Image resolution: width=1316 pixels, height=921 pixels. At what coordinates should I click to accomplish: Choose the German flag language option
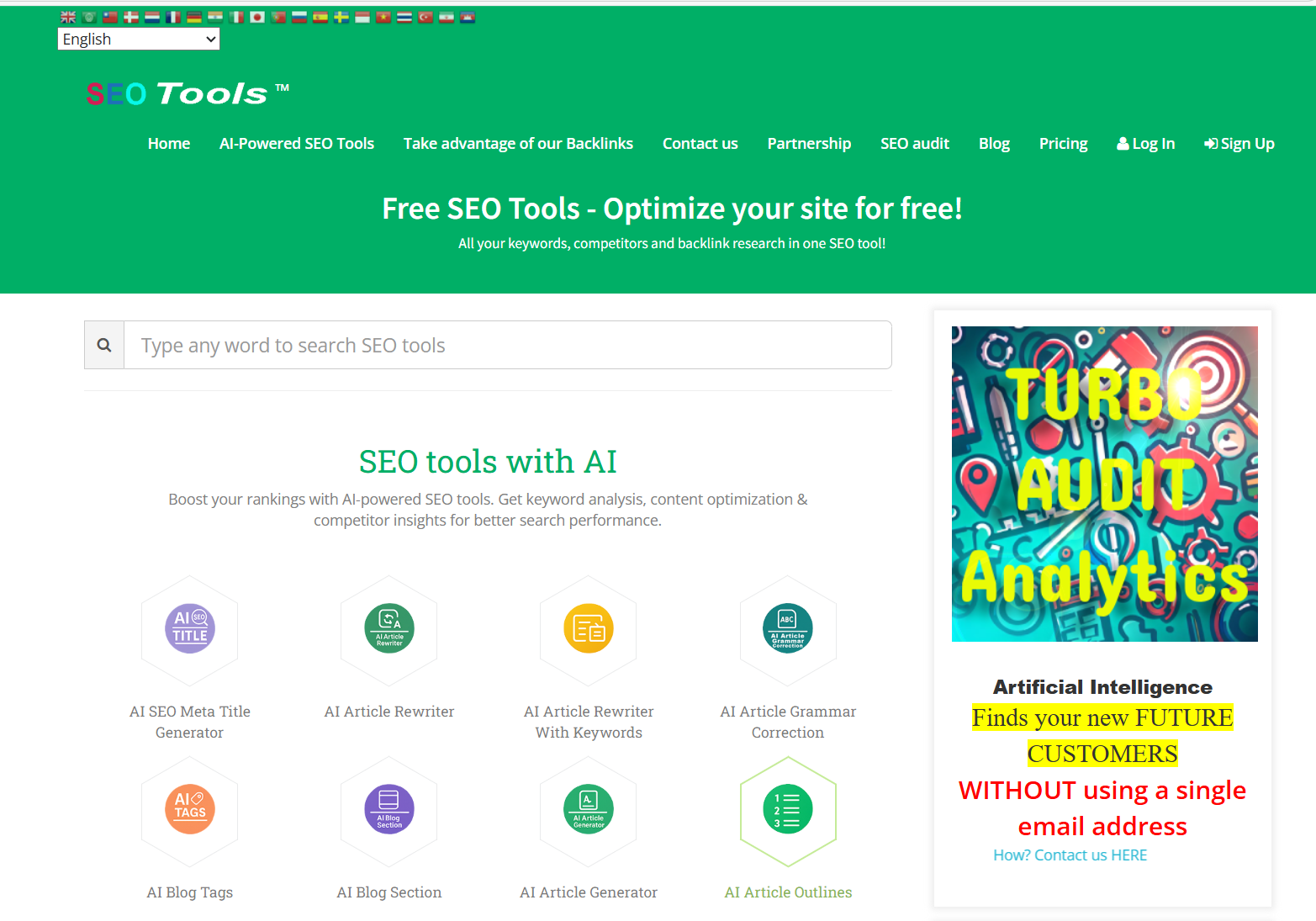coord(194,17)
